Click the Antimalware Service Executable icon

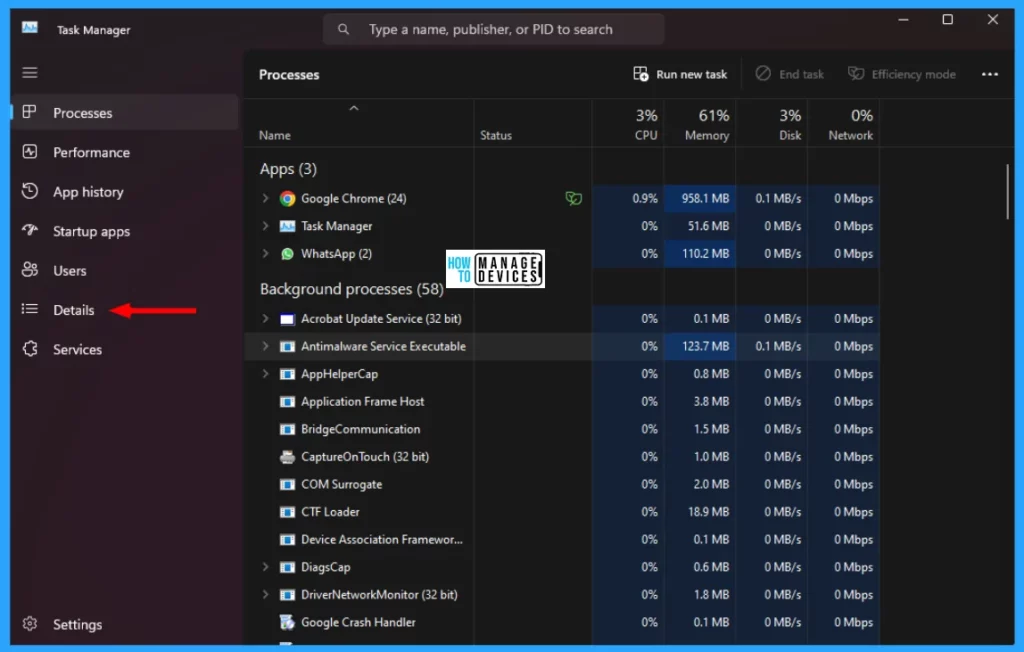[287, 346]
